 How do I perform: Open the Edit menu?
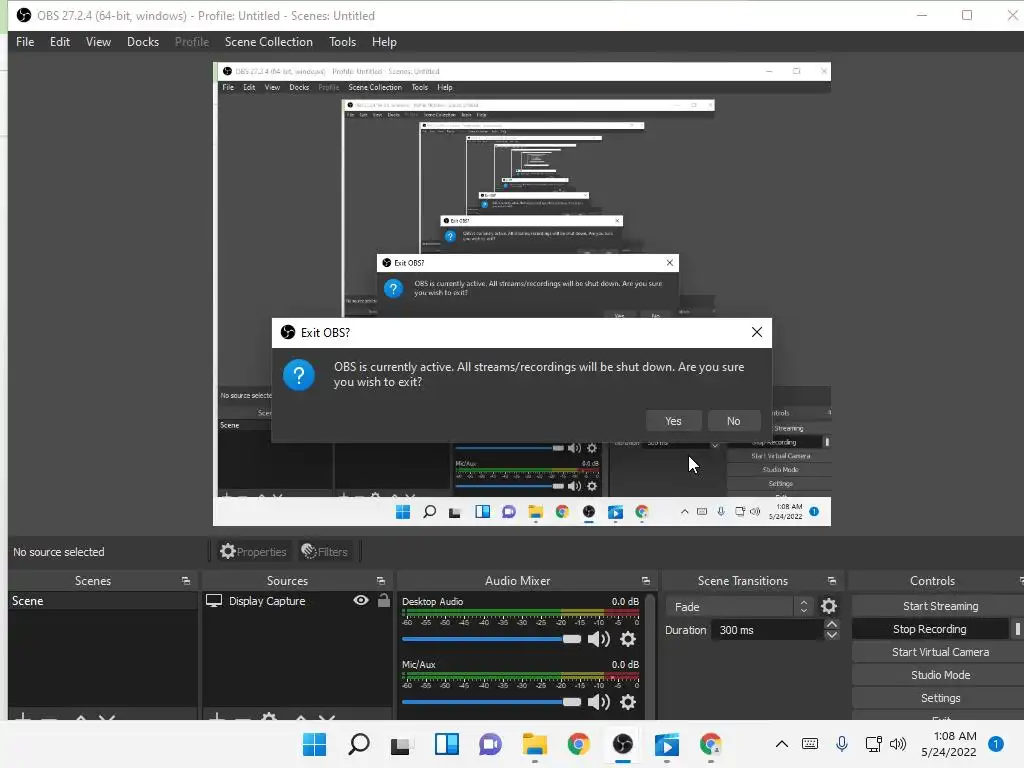(59, 42)
